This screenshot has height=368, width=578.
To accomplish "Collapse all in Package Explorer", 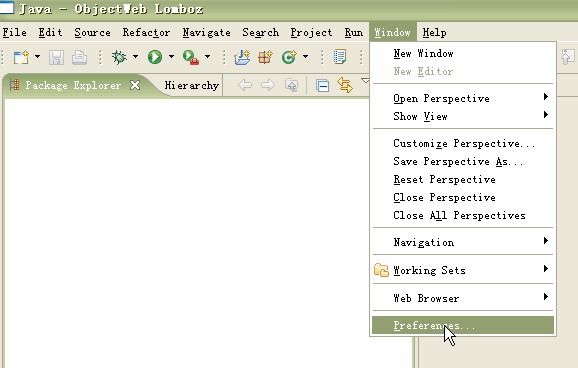I will (323, 86).
